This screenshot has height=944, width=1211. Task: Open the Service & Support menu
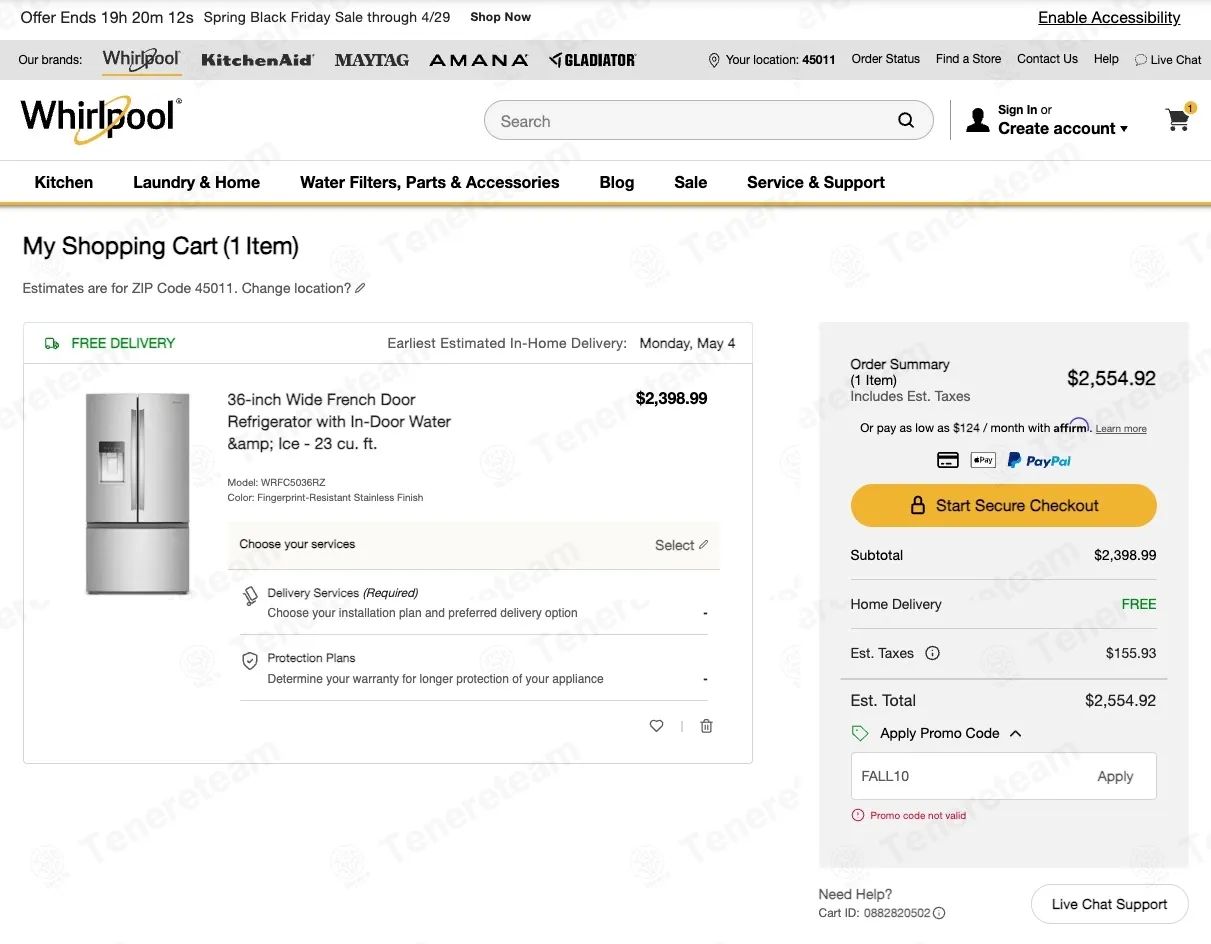816,182
